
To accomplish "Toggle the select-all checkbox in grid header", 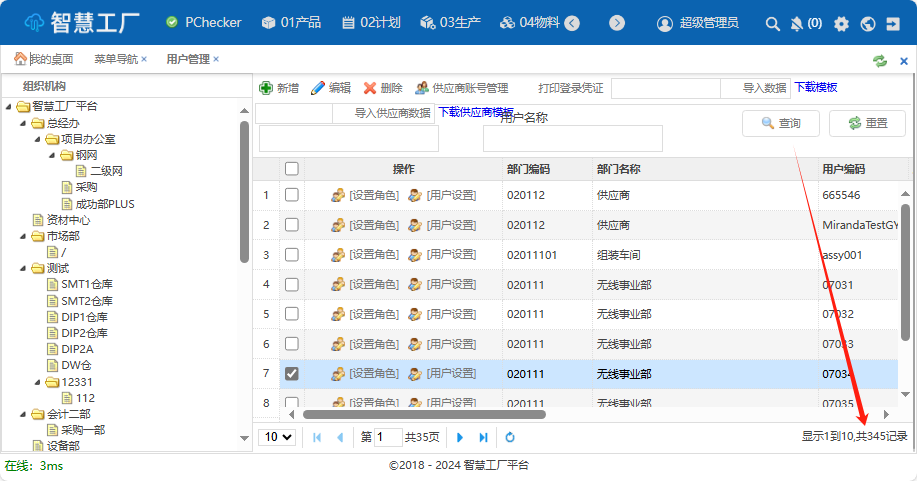I will pos(292,169).
